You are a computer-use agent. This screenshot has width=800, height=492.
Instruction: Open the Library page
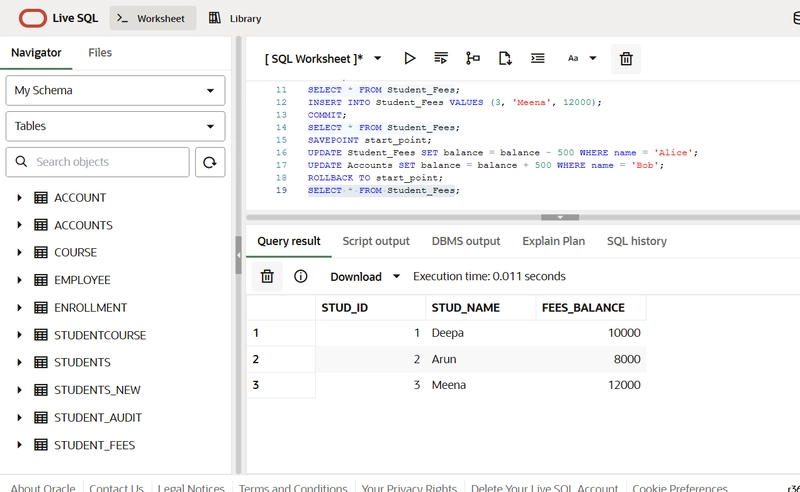click(235, 18)
